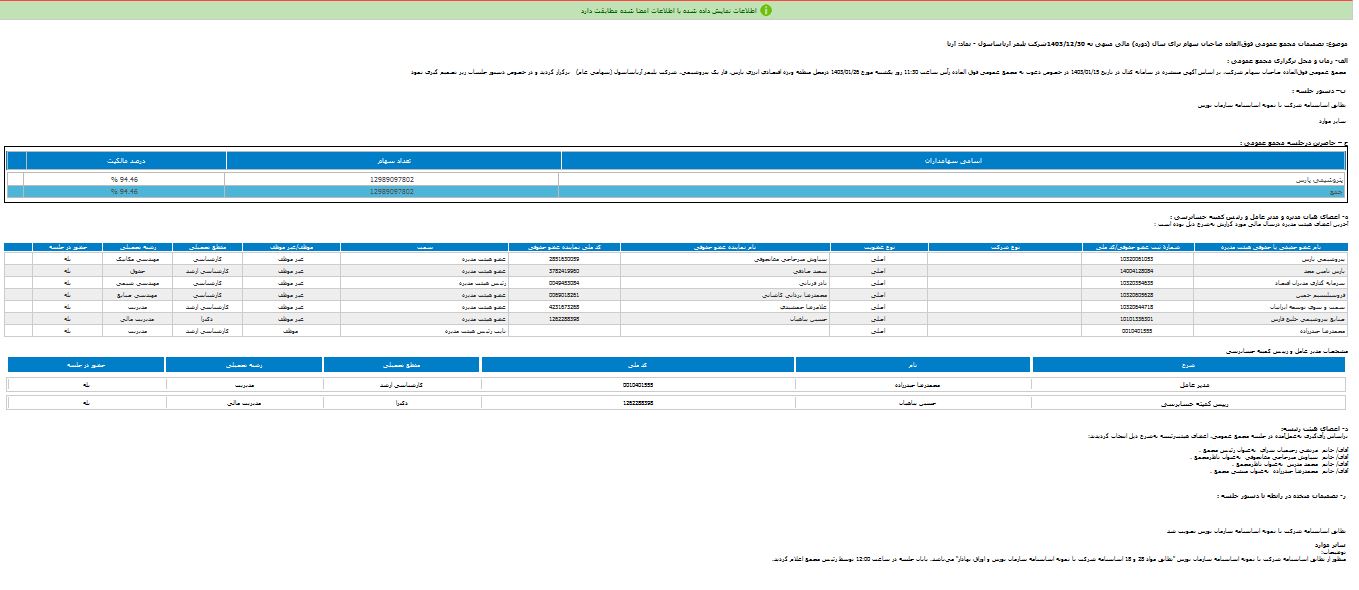Viewport: 1359px width, 590px height.
Task: Click the سمت column header in board table
Action: point(424,246)
